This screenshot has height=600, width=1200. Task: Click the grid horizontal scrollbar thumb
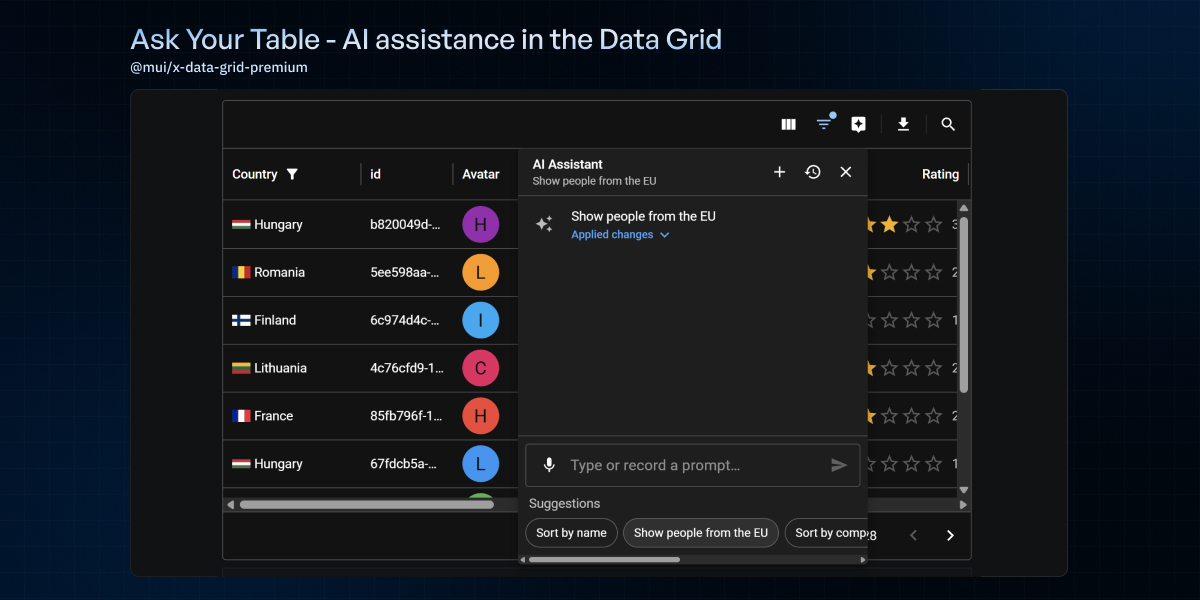pyautogui.click(x=366, y=504)
